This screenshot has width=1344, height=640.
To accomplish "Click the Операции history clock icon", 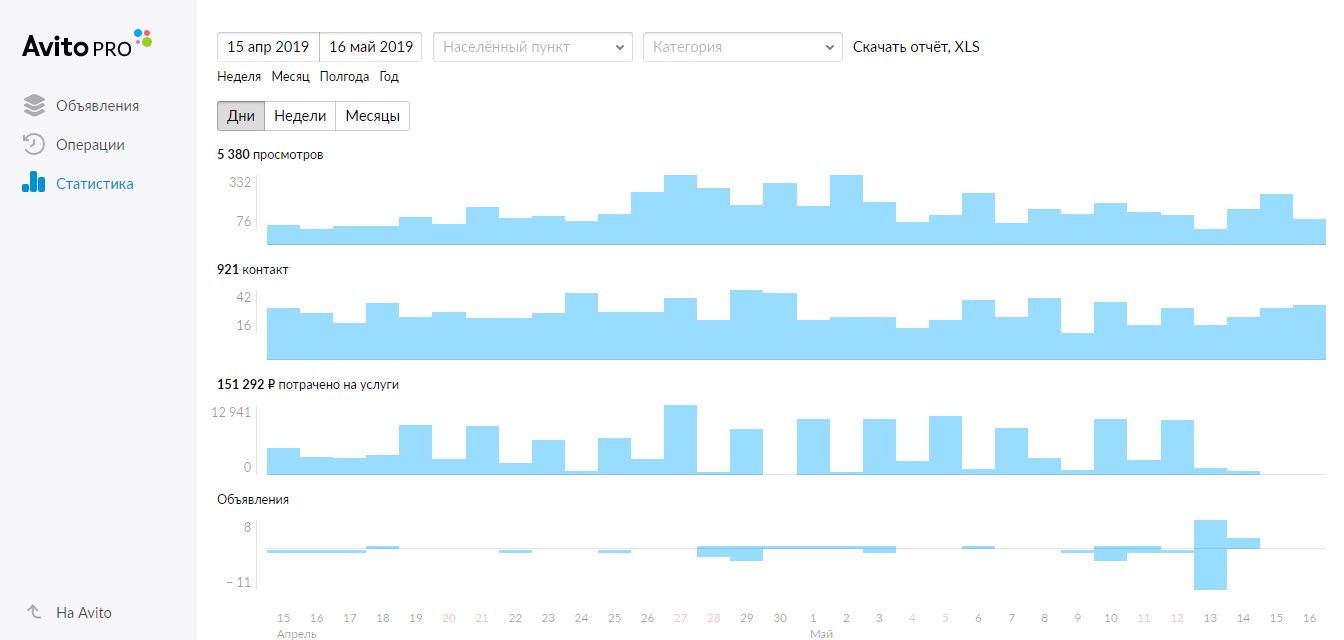I will 34,145.
